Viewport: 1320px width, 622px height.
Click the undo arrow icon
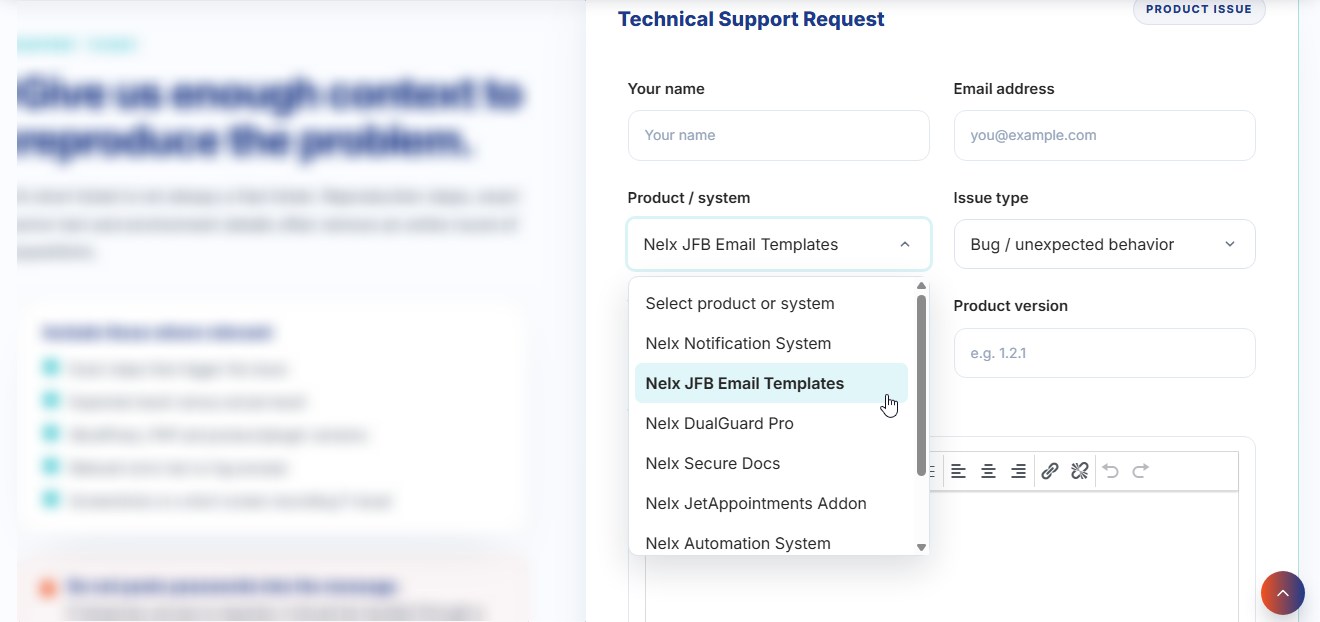[x=1110, y=471]
